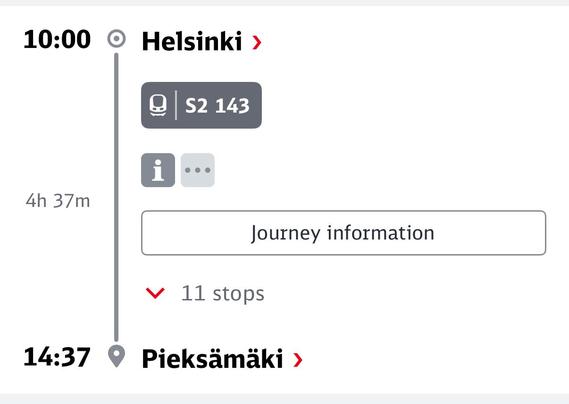Open Pieksämäki station details
The image size is (569, 404).
(x=212, y=359)
